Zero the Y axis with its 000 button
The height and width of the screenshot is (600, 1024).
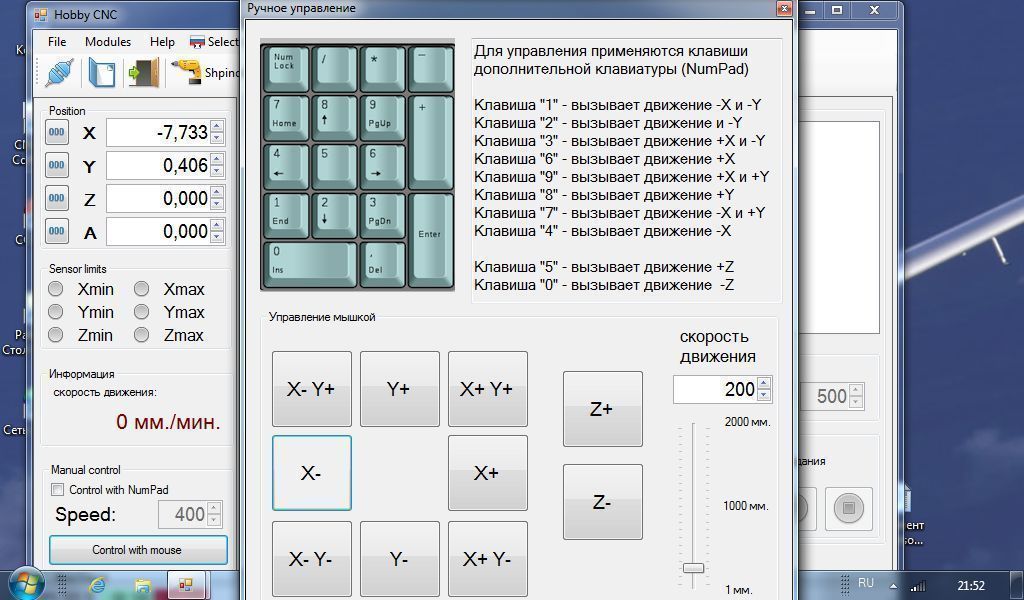[x=57, y=165]
